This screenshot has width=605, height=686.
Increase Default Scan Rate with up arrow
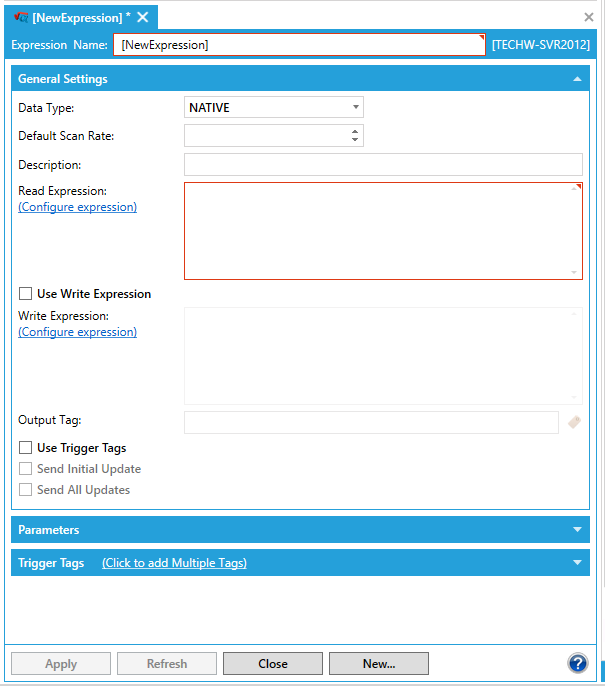tap(355, 131)
